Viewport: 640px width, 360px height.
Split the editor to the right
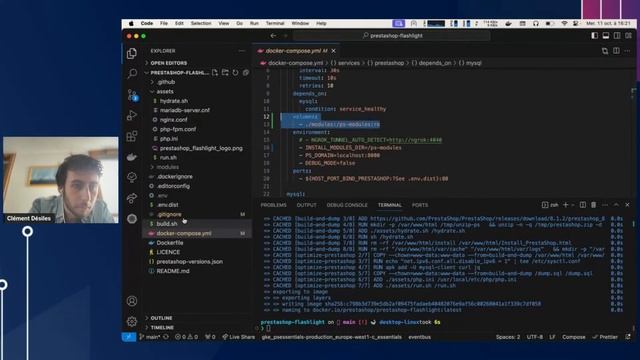tap(616, 51)
